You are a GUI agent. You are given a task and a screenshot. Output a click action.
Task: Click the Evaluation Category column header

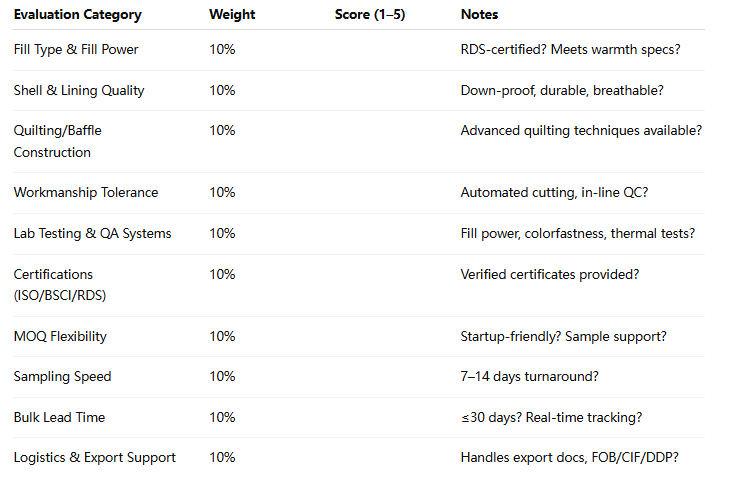click(77, 15)
